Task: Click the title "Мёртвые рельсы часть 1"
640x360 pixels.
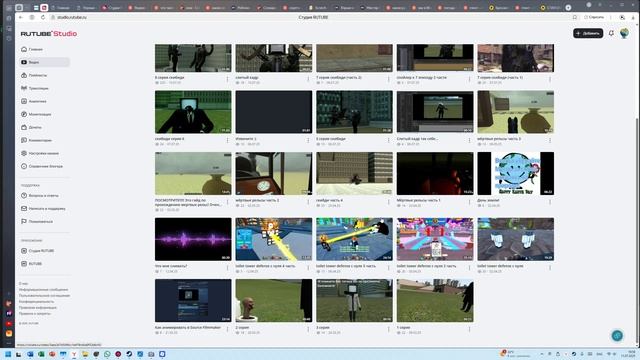Action: pos(418,200)
